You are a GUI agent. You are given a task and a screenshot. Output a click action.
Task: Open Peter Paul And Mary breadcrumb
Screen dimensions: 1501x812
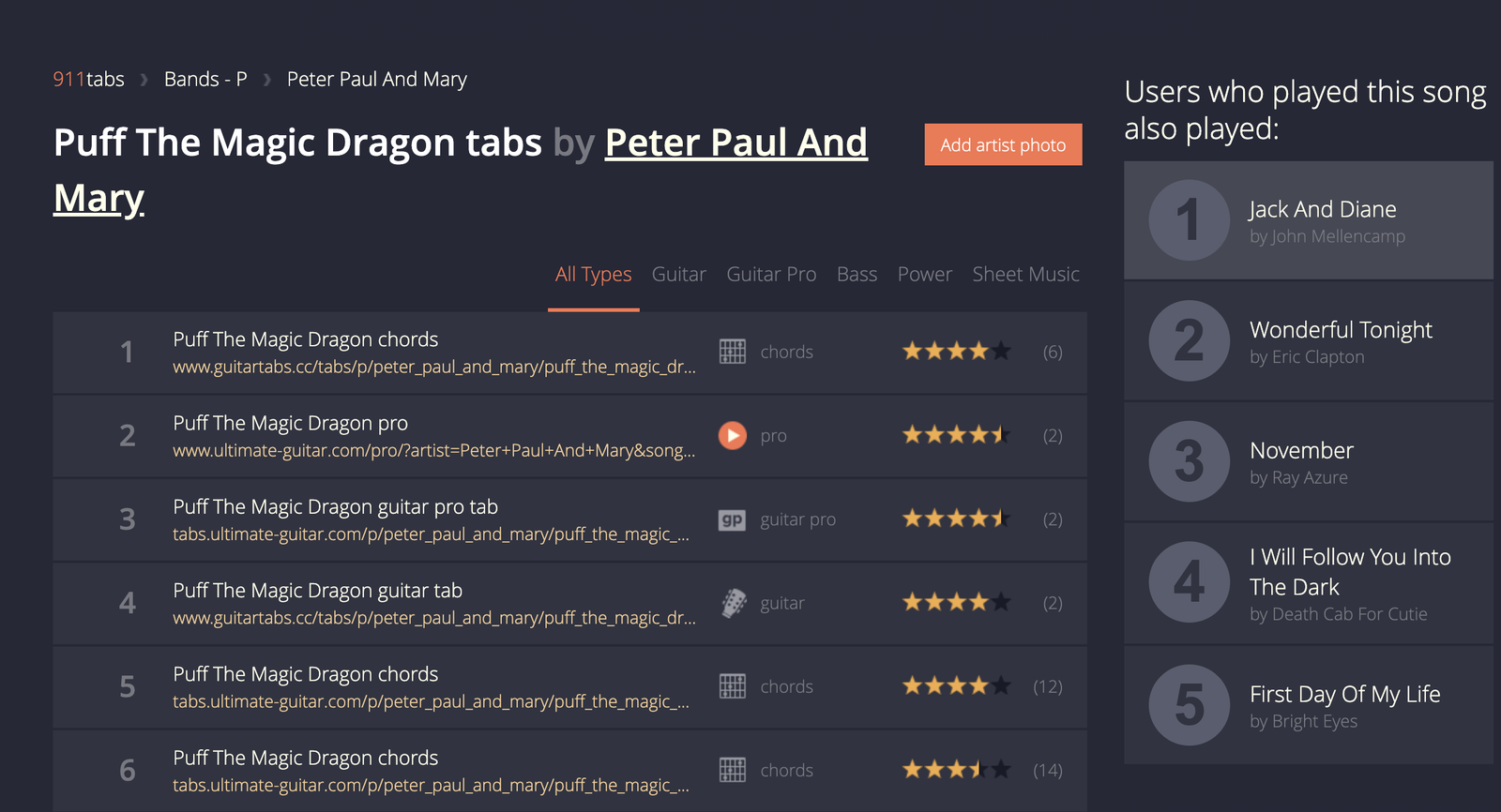pos(377,80)
